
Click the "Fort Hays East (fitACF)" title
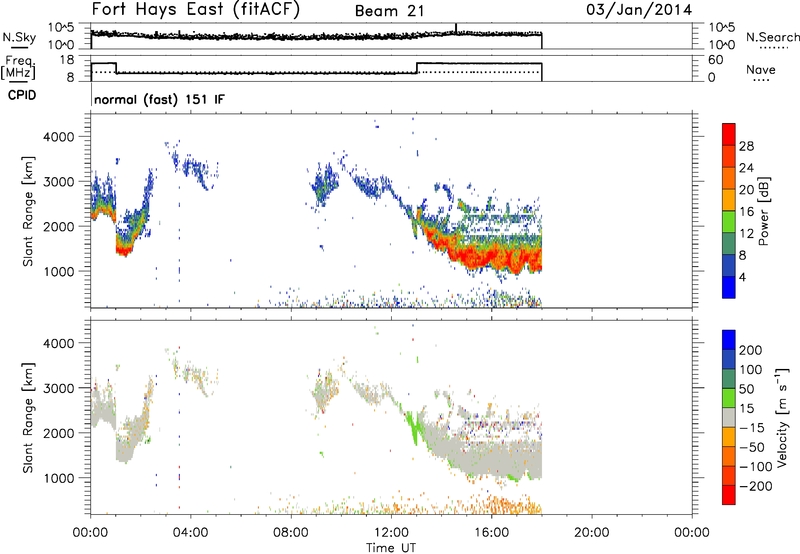196,9
